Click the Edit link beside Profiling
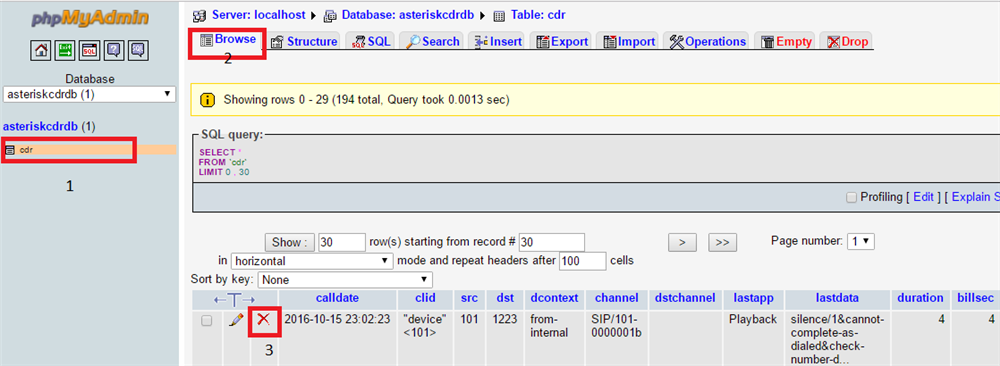The height and width of the screenshot is (366, 1000). (x=923, y=198)
